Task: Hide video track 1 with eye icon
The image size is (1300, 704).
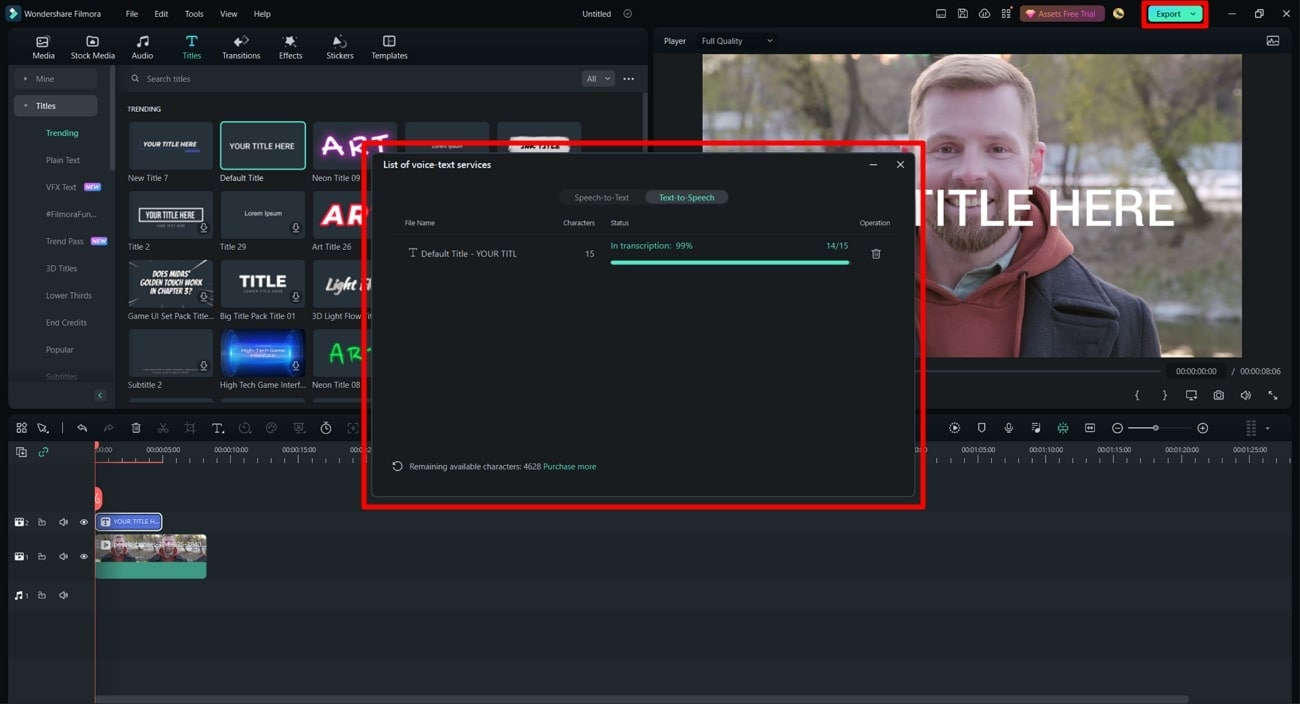Action: coord(84,556)
